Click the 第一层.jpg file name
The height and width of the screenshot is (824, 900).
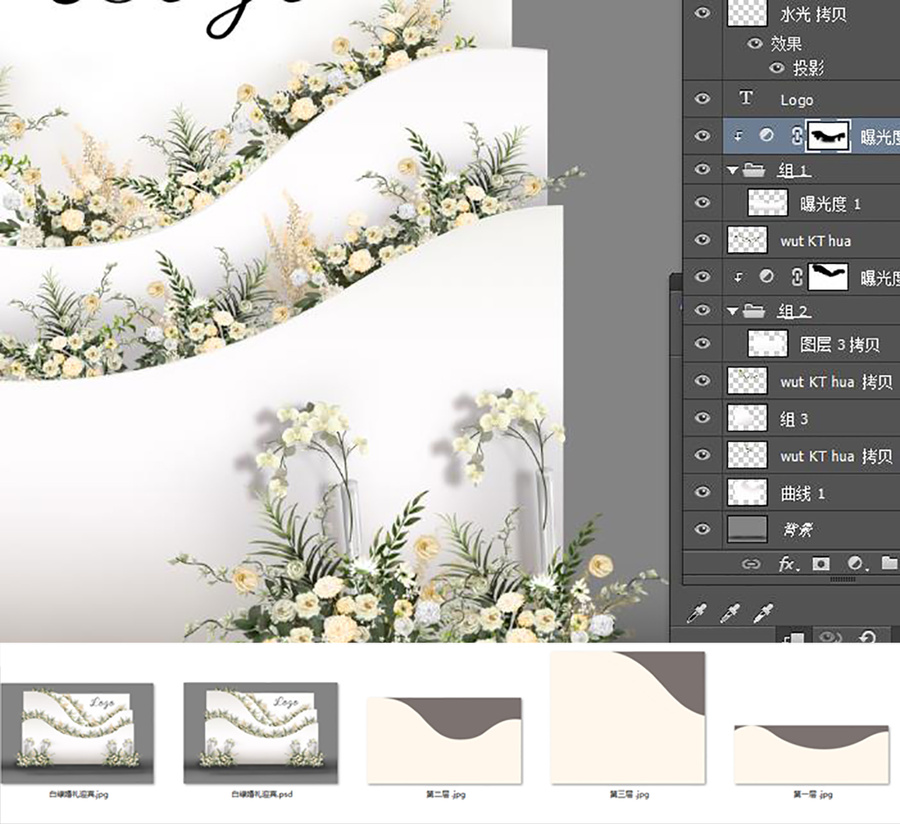(813, 795)
